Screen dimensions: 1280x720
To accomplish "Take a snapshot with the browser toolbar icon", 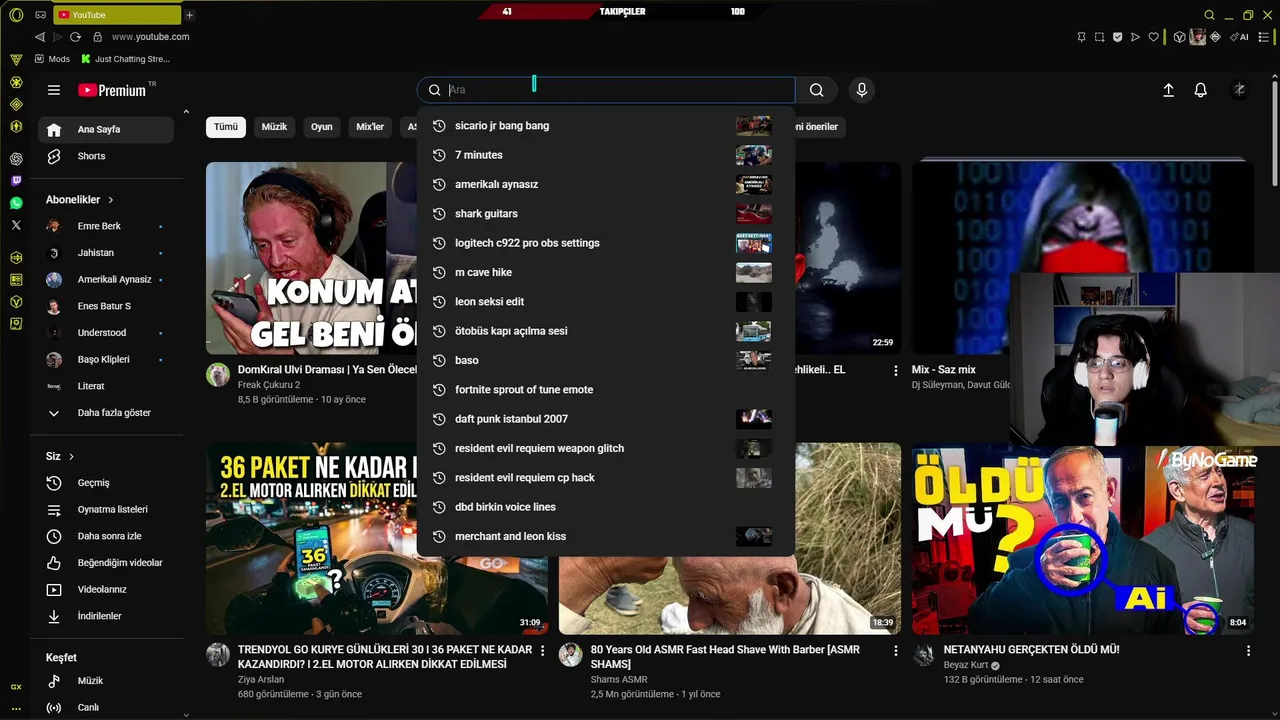I will point(1099,37).
